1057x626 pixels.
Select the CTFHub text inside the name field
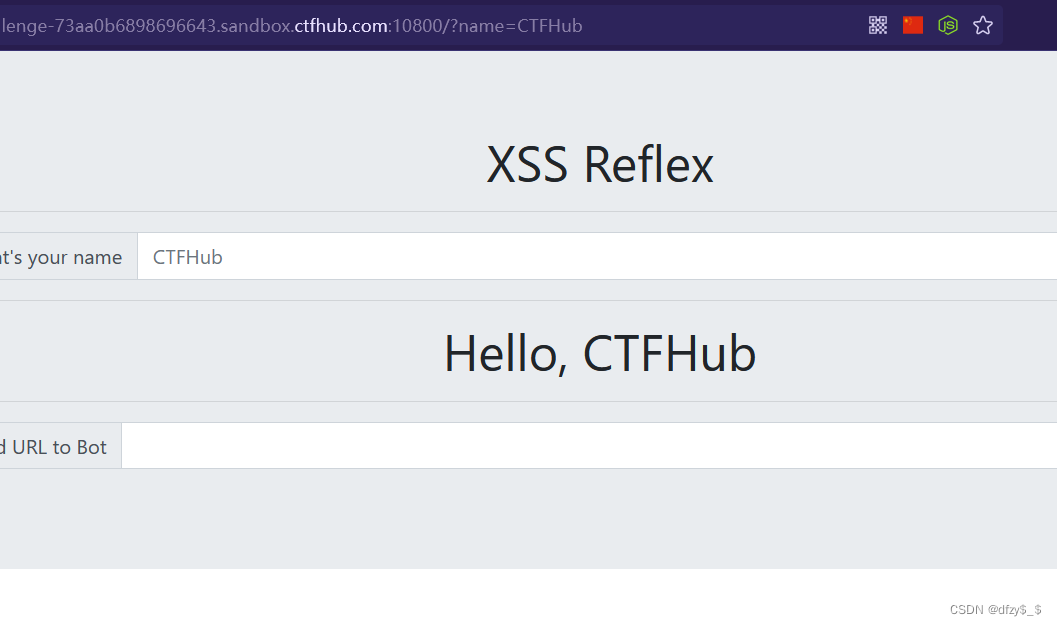(x=188, y=256)
